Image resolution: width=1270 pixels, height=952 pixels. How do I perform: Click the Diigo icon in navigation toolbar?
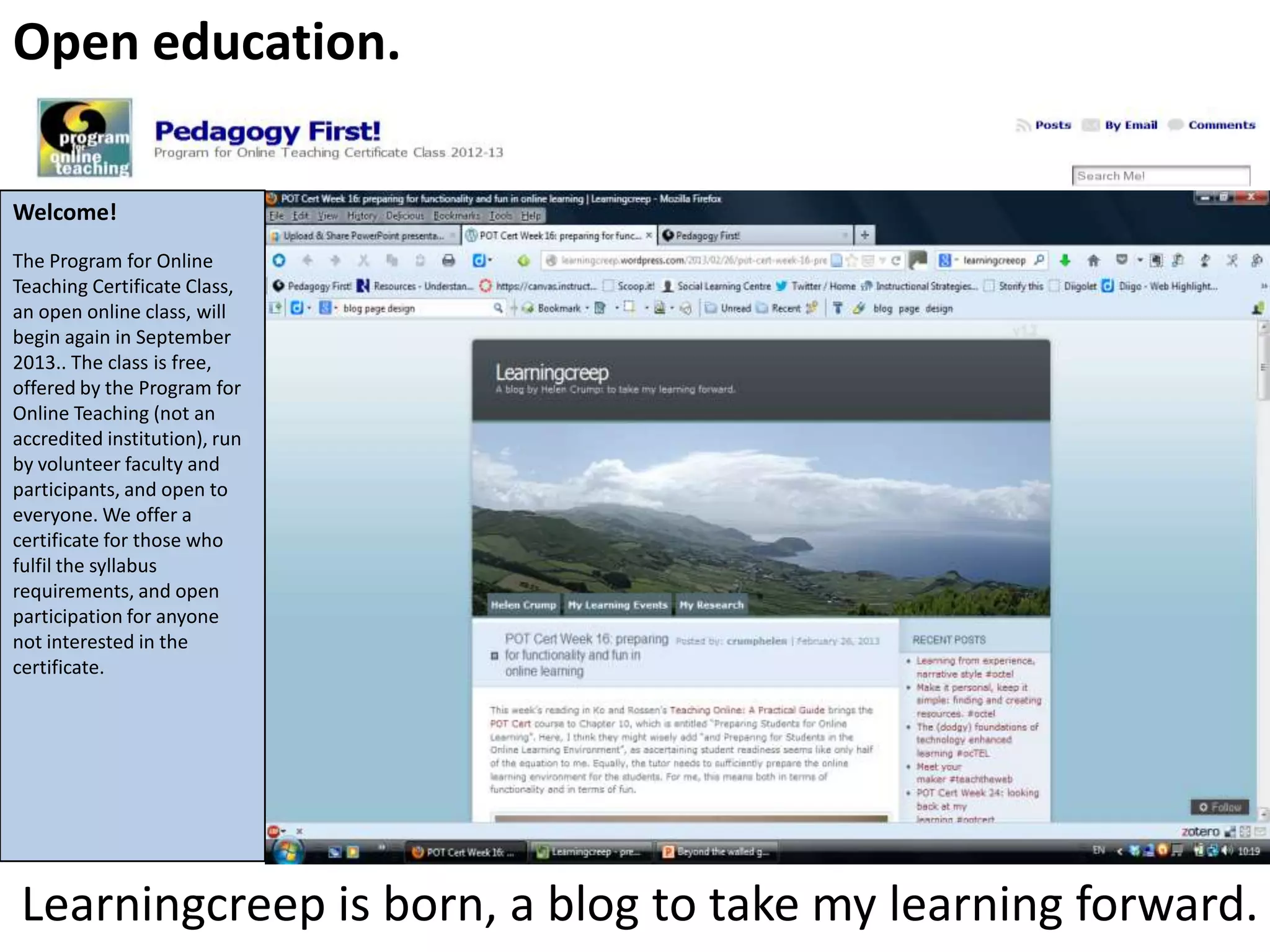[479, 260]
